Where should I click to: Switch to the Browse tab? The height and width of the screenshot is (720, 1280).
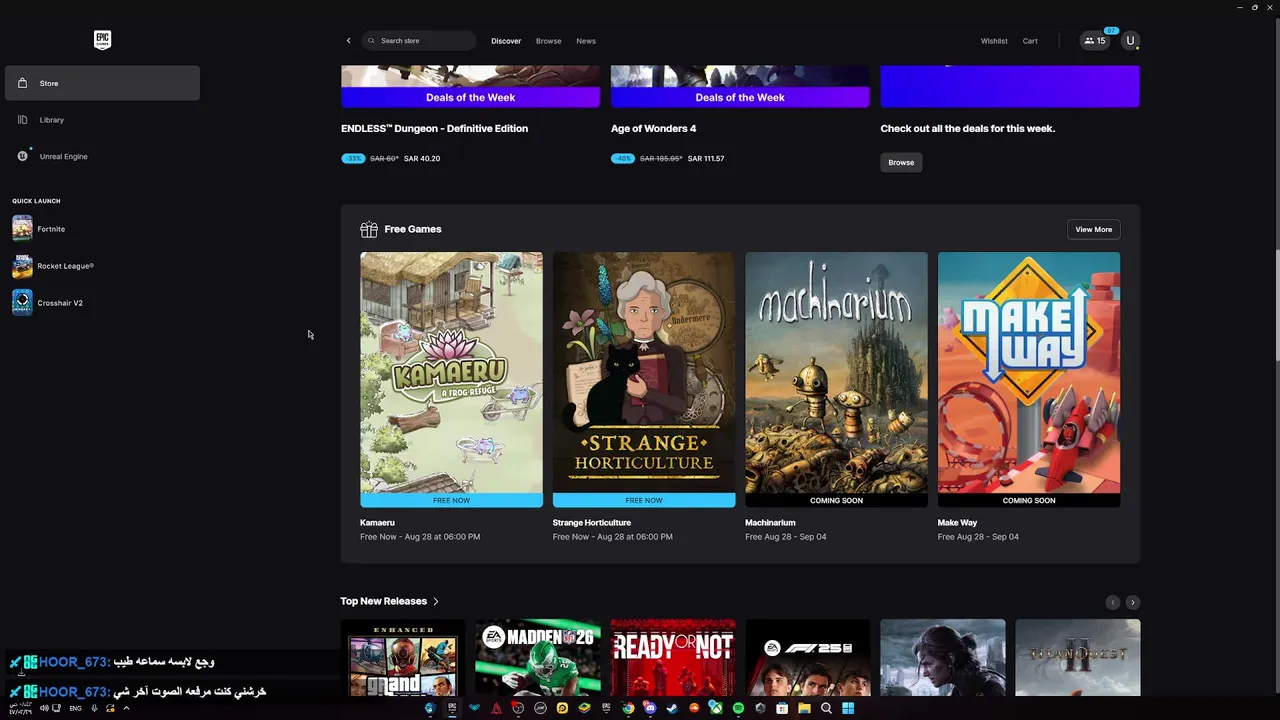(x=548, y=41)
